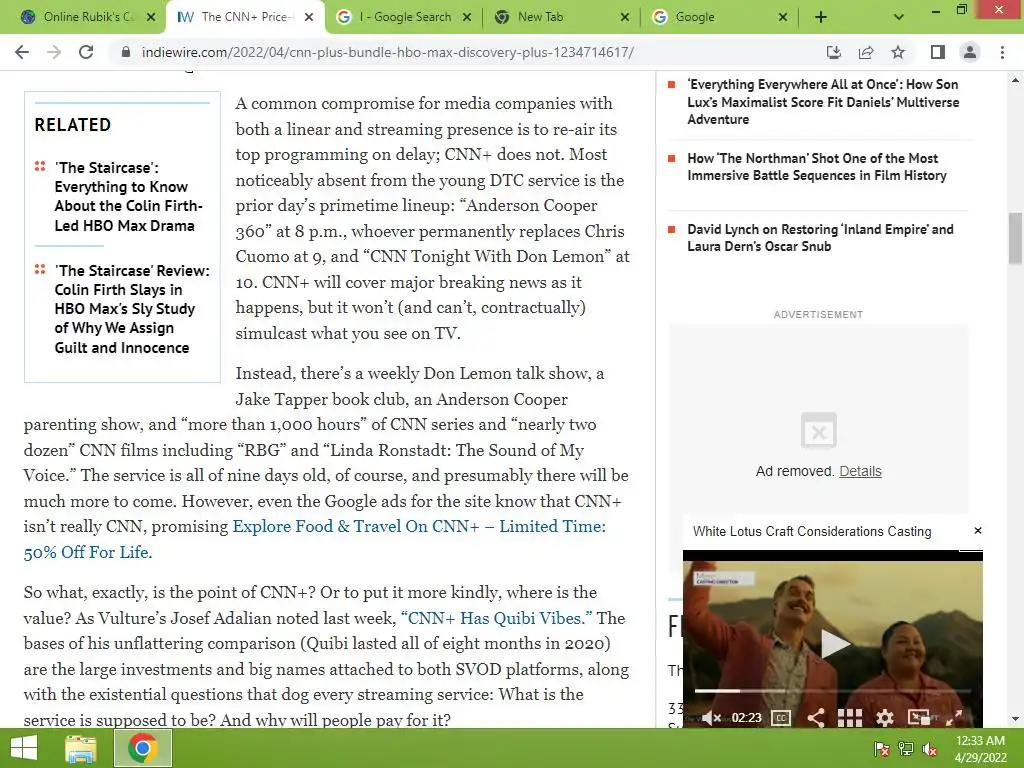The height and width of the screenshot is (768, 1024).
Task: Click the scrollbar down arrow
Action: [1015, 719]
